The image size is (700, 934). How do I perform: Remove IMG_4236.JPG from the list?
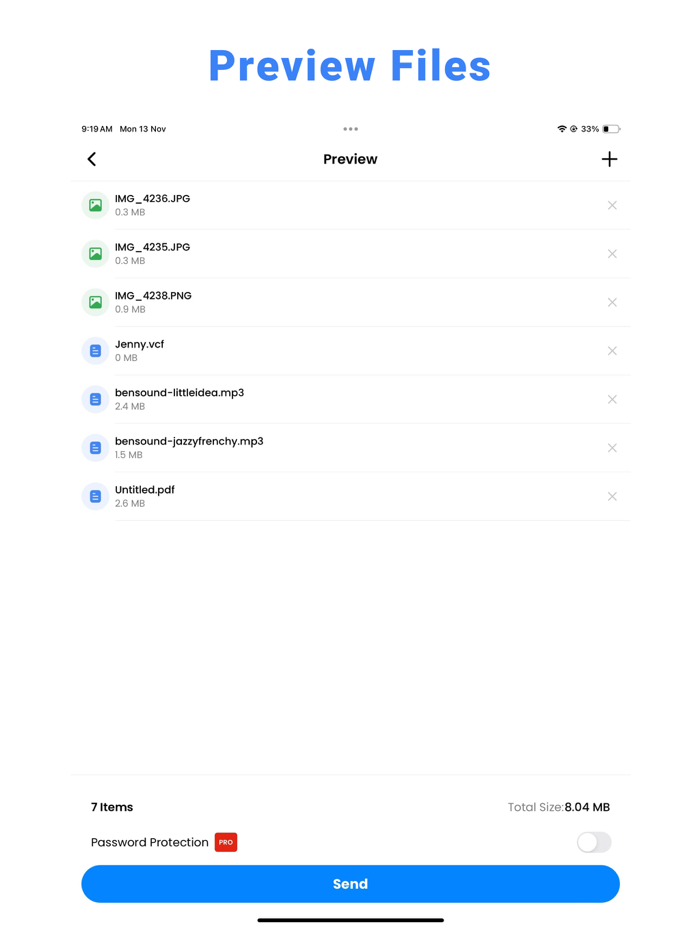612,205
